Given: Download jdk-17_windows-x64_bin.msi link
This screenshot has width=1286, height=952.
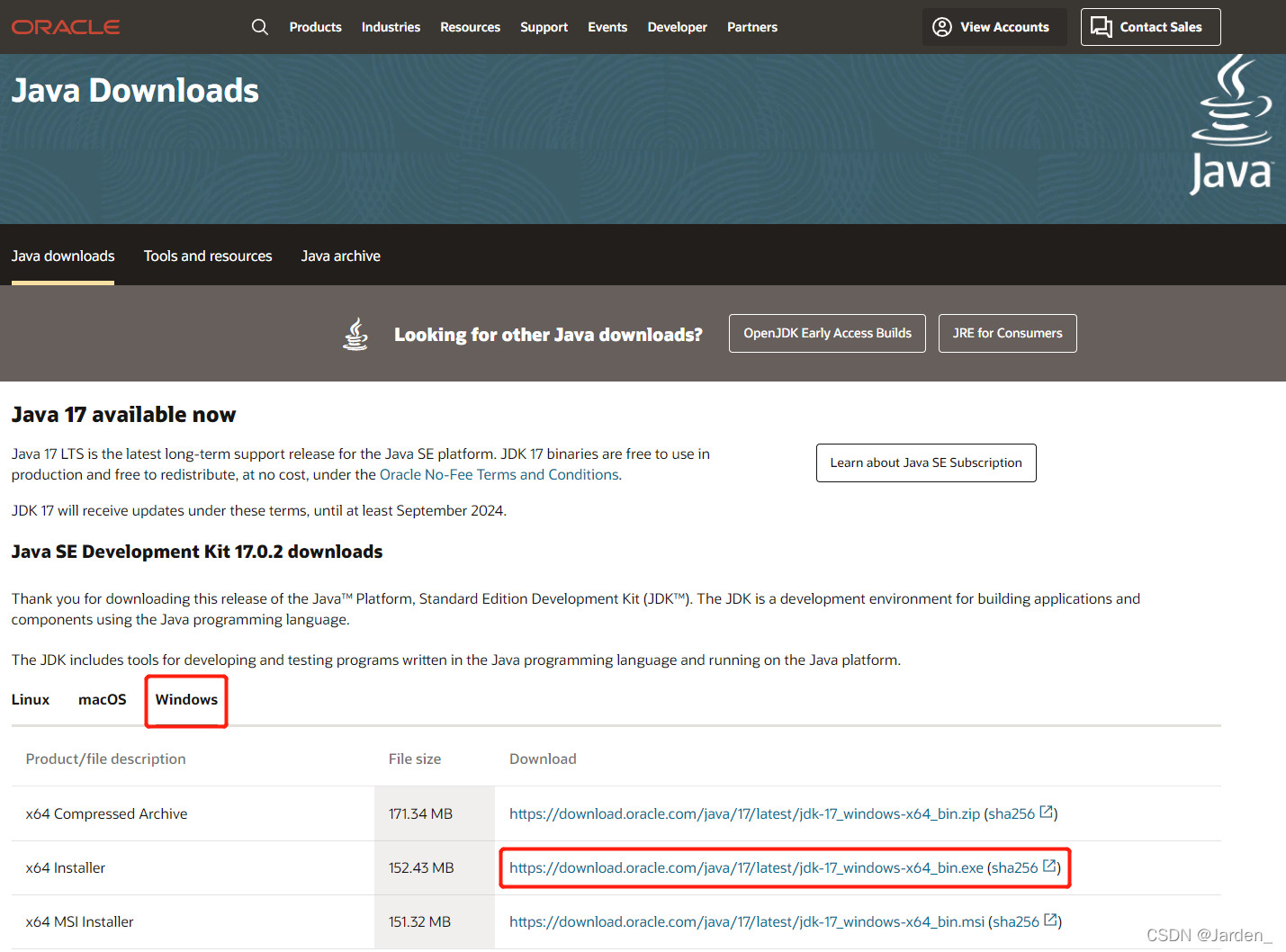Looking at the screenshot, I should tap(747, 921).
